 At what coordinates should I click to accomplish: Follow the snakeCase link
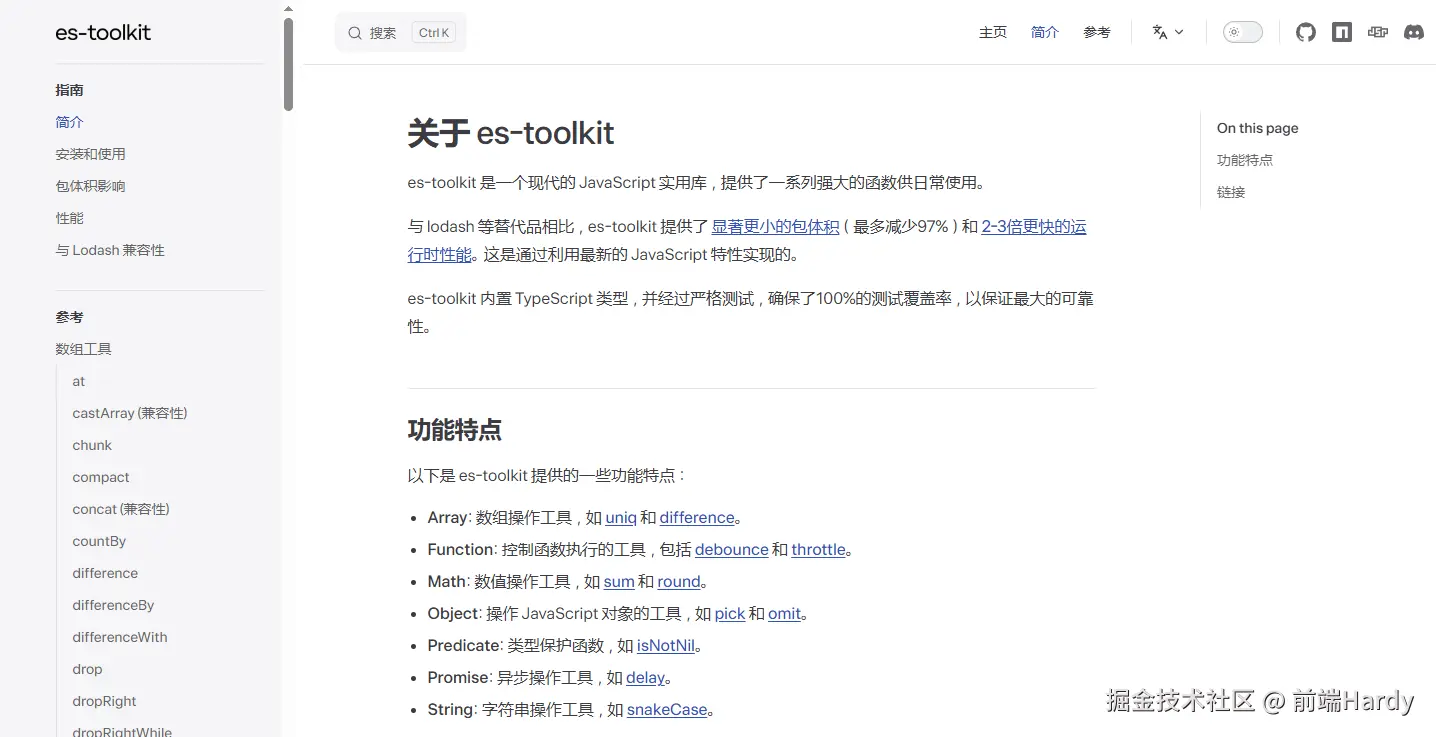[x=667, y=710]
